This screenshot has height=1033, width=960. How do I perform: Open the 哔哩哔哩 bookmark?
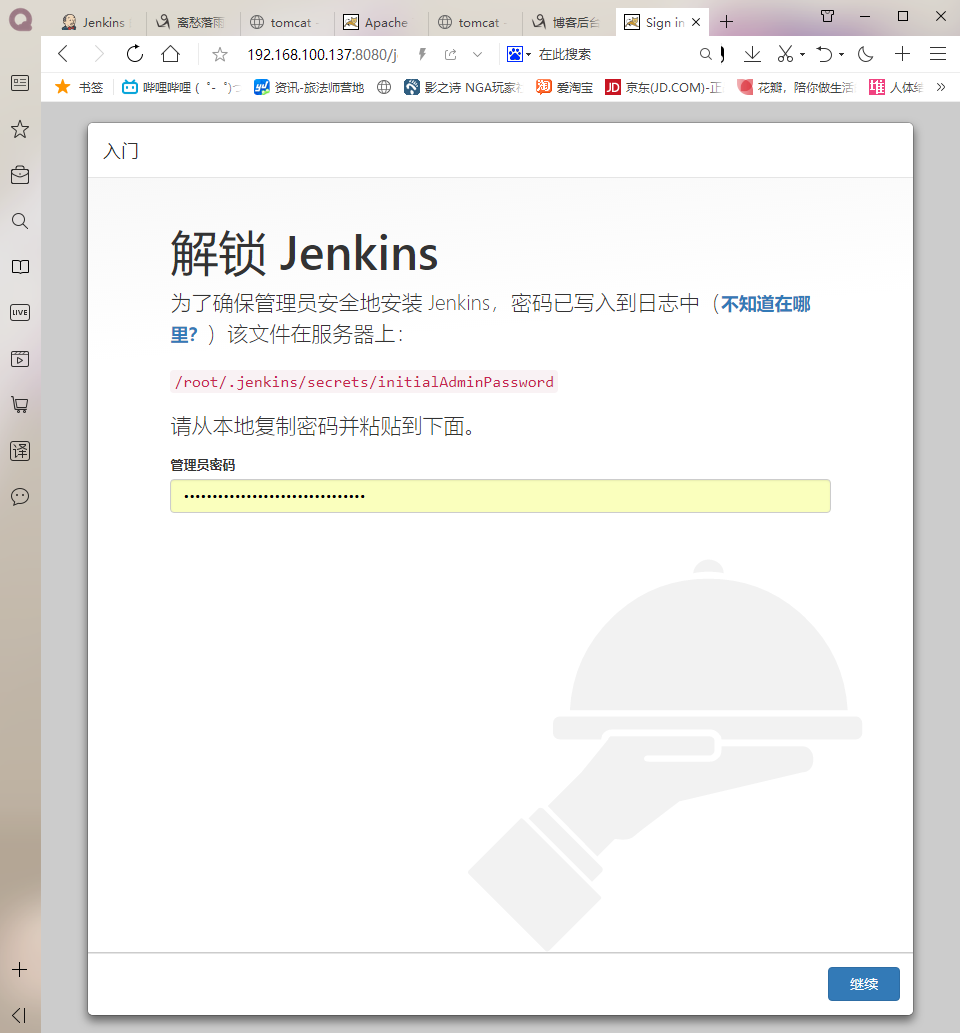[x=182, y=87]
